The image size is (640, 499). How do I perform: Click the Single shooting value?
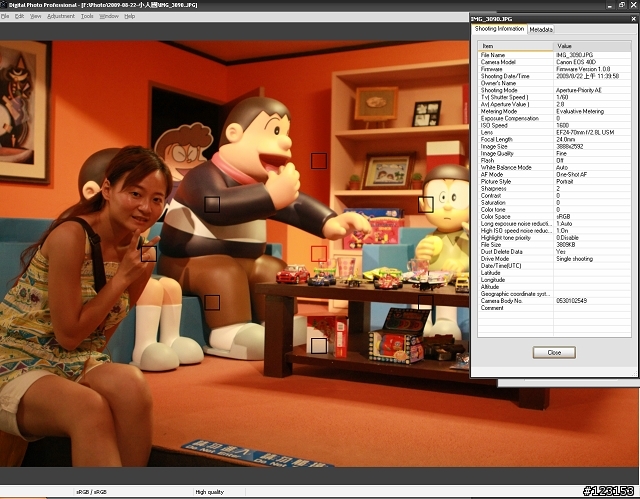click(x=574, y=259)
